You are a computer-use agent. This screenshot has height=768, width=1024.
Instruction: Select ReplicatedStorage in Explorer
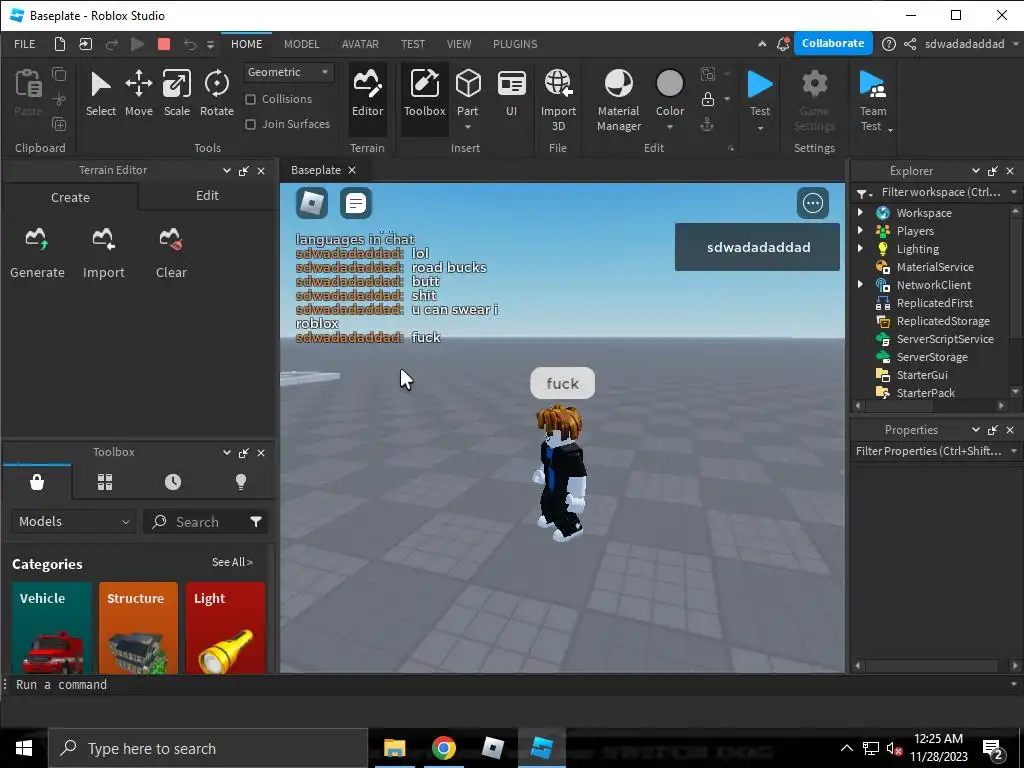tap(942, 321)
